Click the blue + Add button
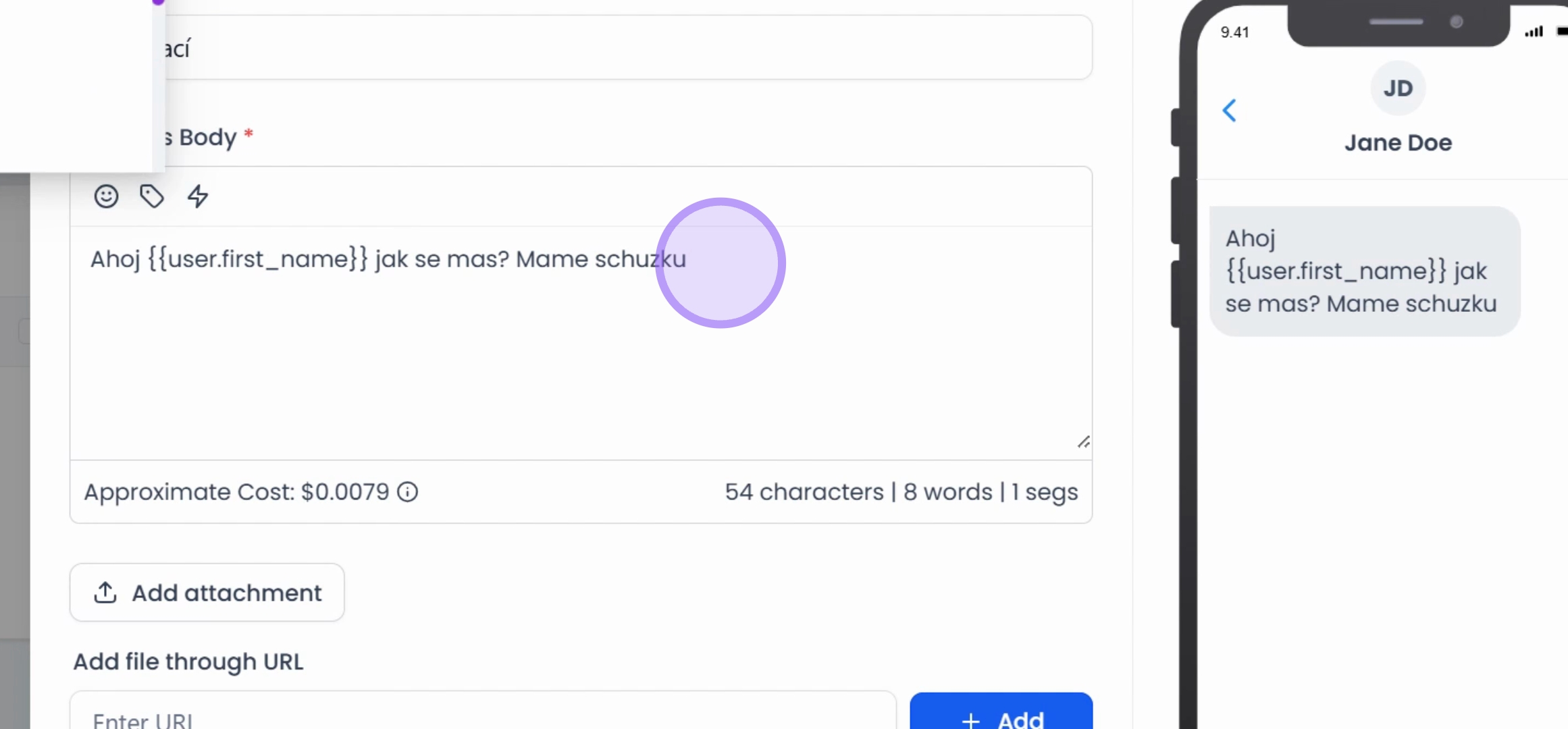Image resolution: width=1568 pixels, height=729 pixels. tap(1001, 711)
